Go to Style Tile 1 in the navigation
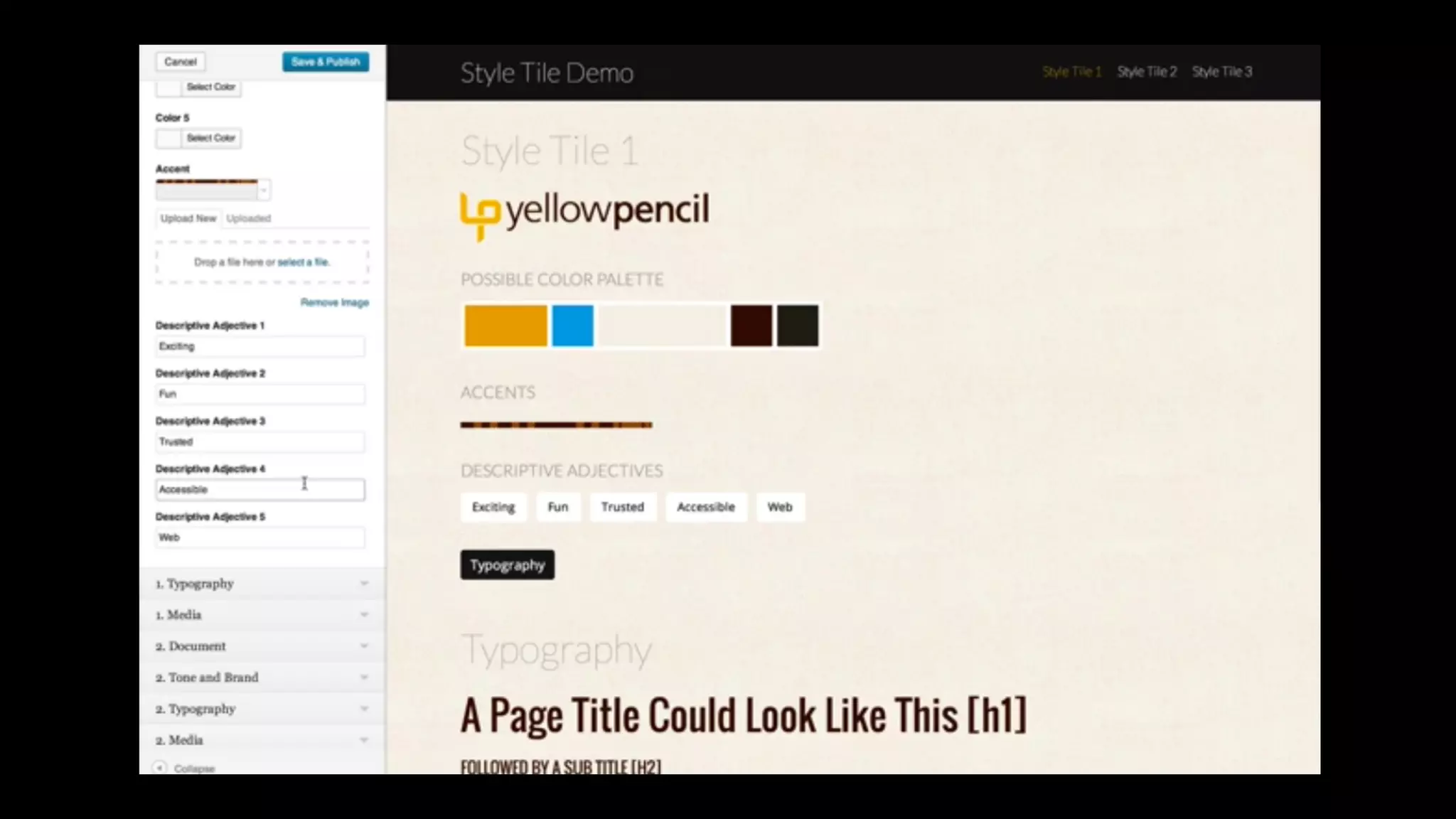Screen dimensions: 1456x819 click(1071, 72)
